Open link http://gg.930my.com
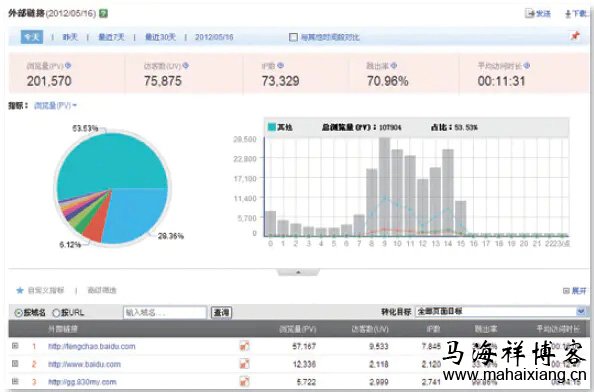This screenshot has width=594, height=392. tap(82, 382)
